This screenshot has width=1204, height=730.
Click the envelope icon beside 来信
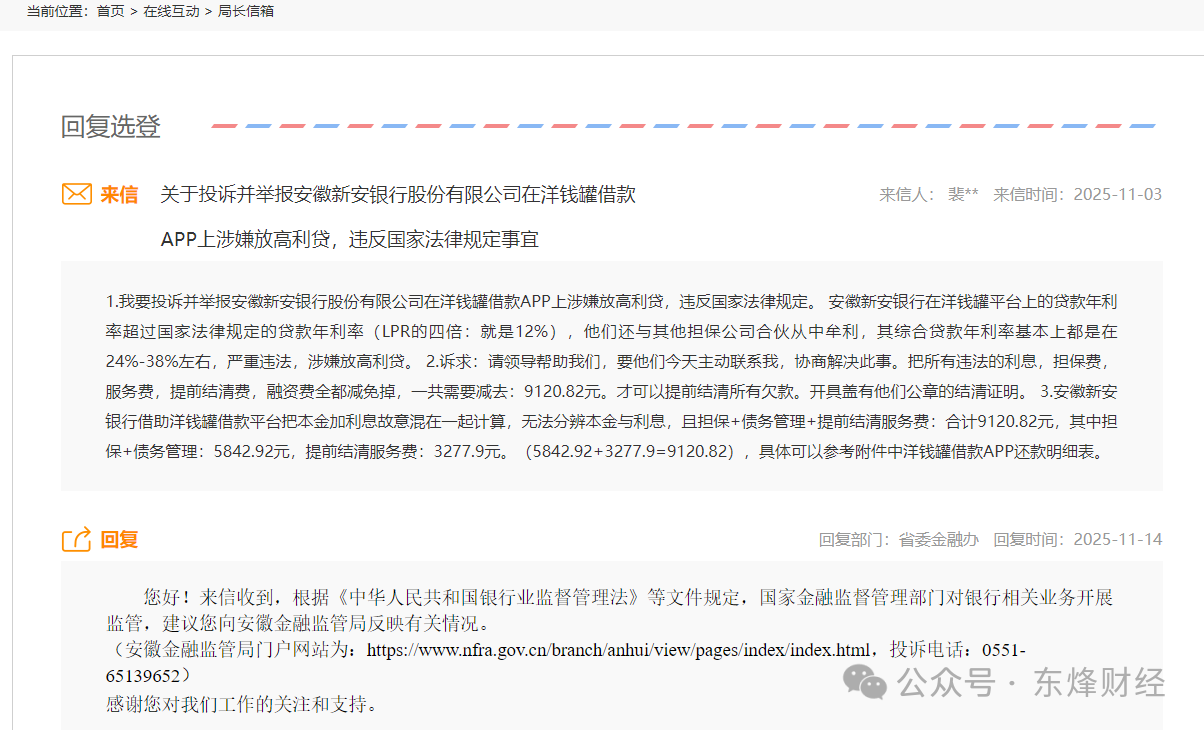click(x=77, y=194)
